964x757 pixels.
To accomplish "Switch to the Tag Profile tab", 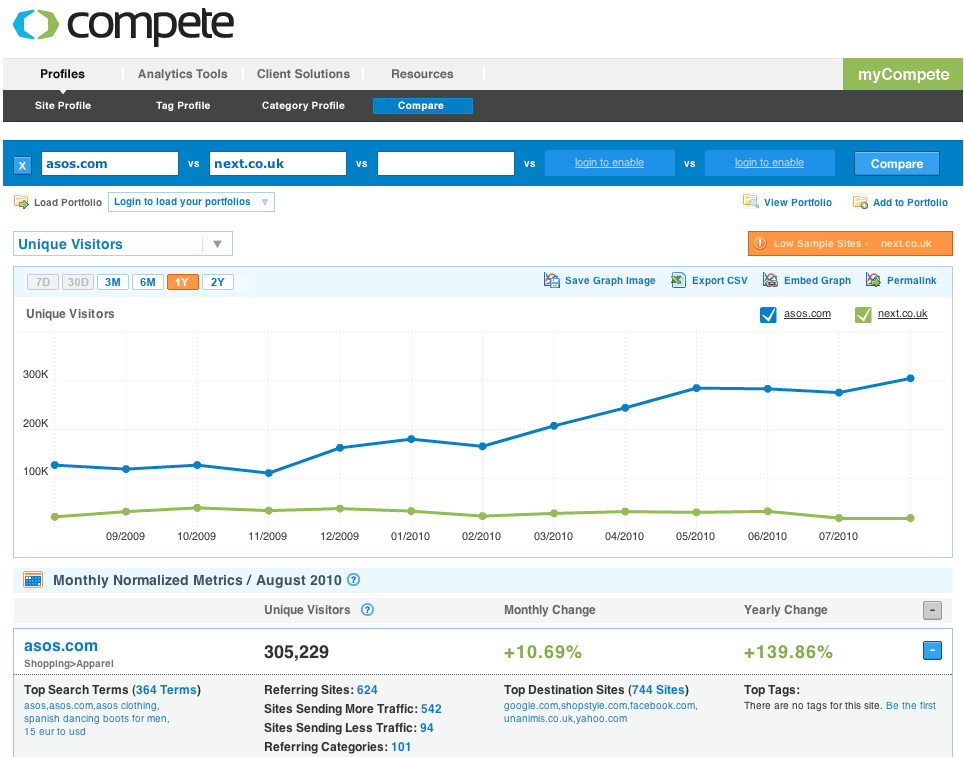I will coord(183,106).
